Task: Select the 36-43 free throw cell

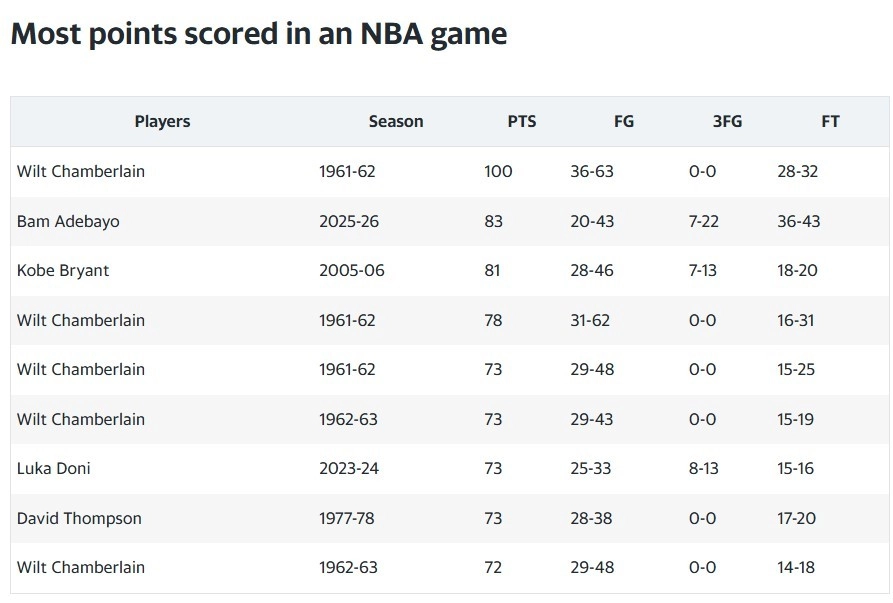Action: tap(799, 221)
